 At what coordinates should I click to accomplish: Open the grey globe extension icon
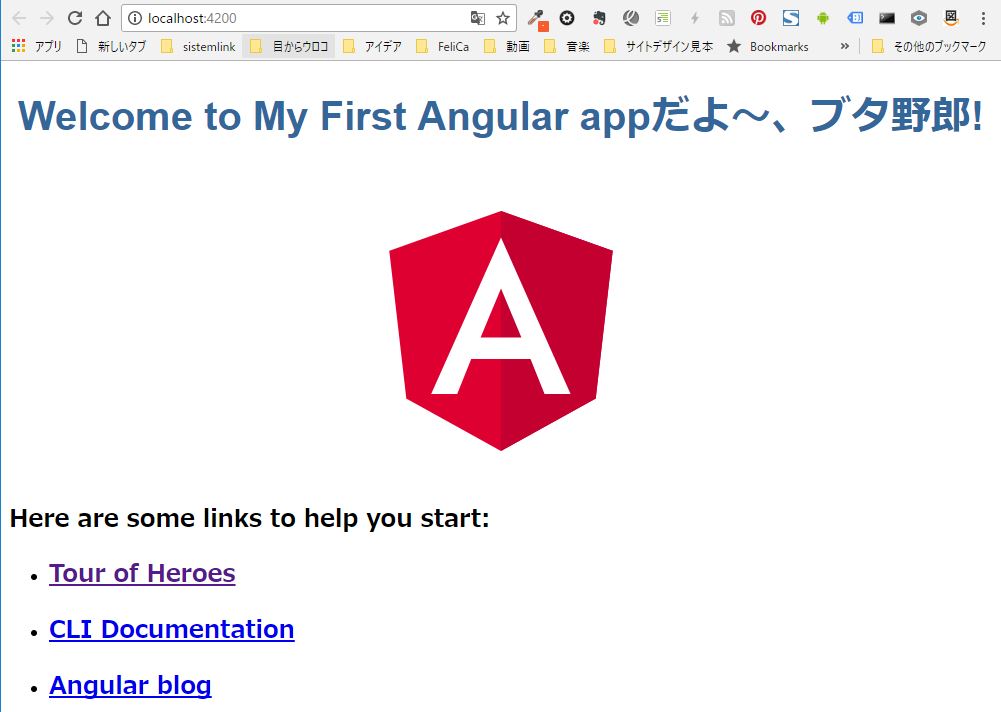coord(631,18)
